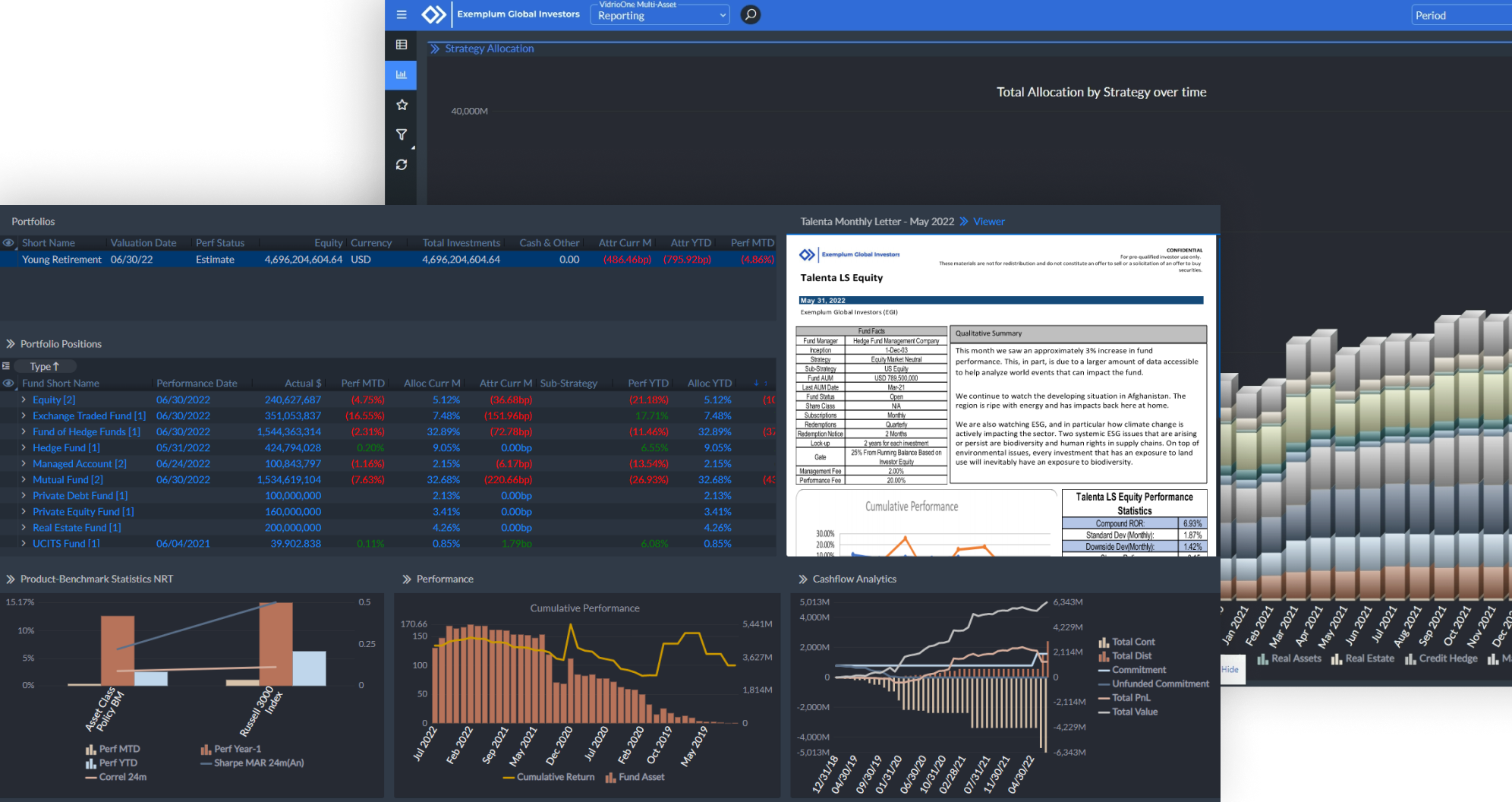
Task: Open the Reporting module dropdown
Action: [660, 15]
